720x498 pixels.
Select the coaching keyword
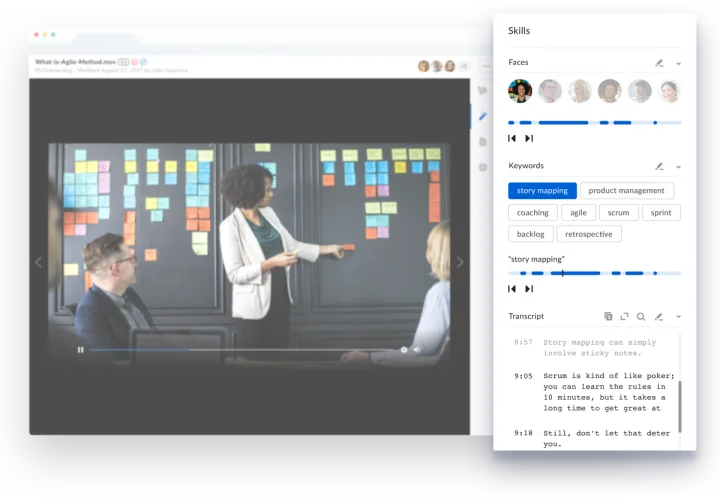click(x=533, y=213)
